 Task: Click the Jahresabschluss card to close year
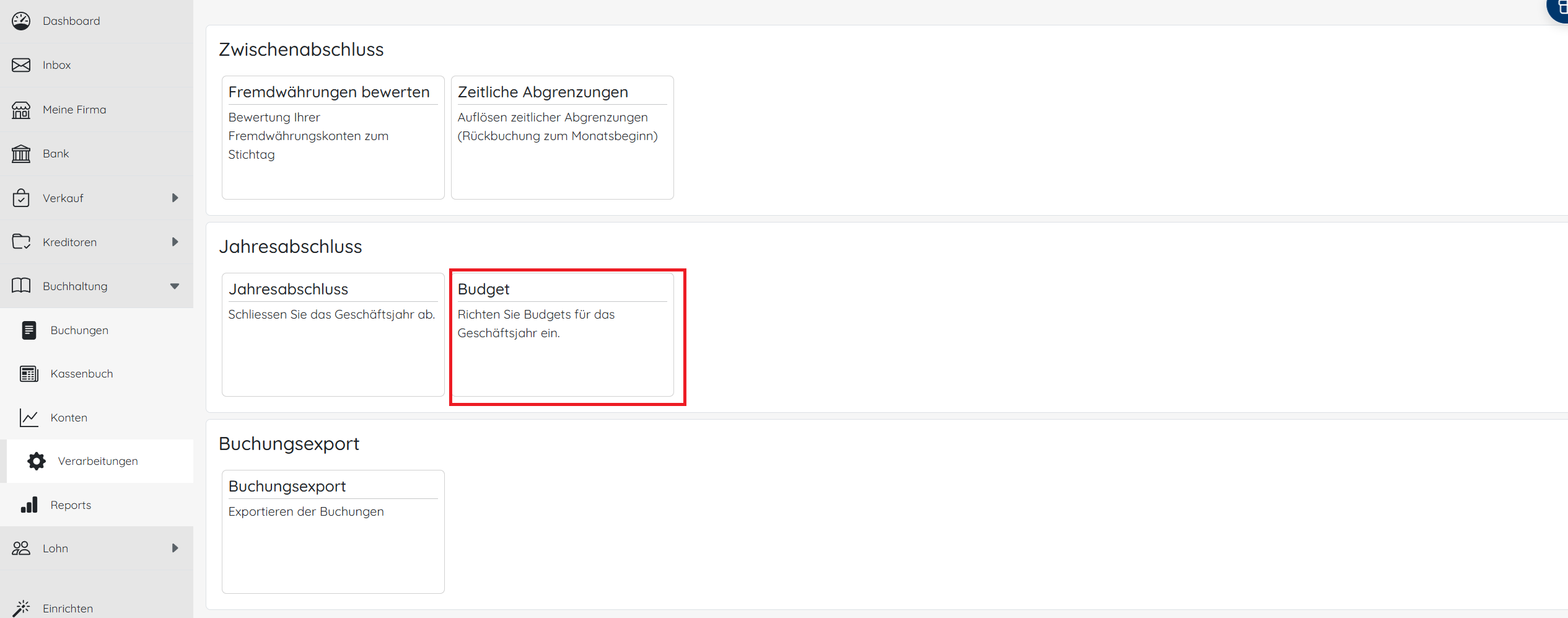coord(333,335)
